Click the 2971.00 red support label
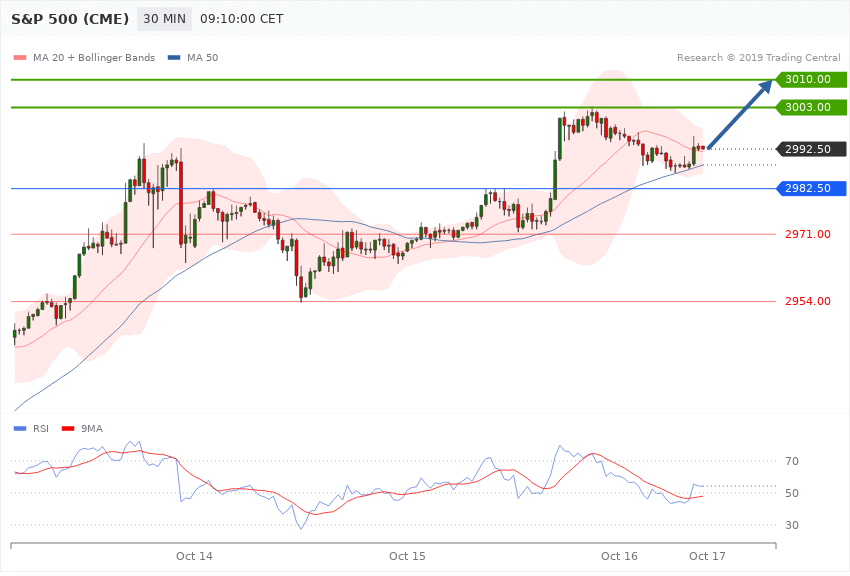This screenshot has width=850, height=576. [808, 234]
